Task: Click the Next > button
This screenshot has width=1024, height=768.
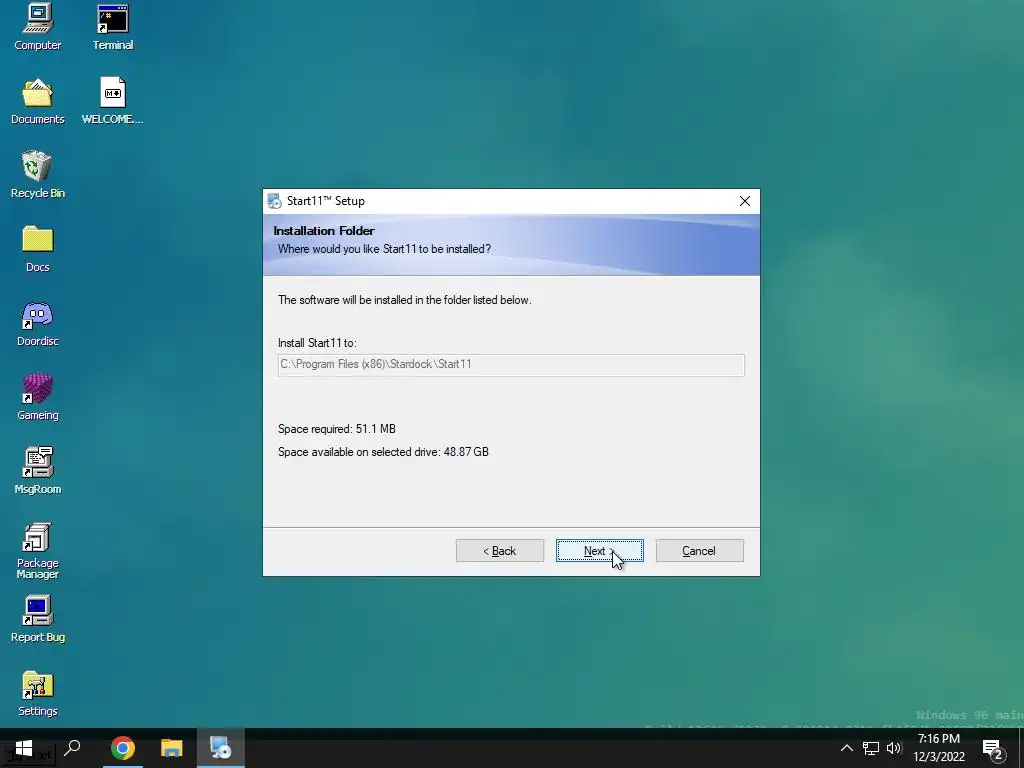Action: [x=600, y=551]
